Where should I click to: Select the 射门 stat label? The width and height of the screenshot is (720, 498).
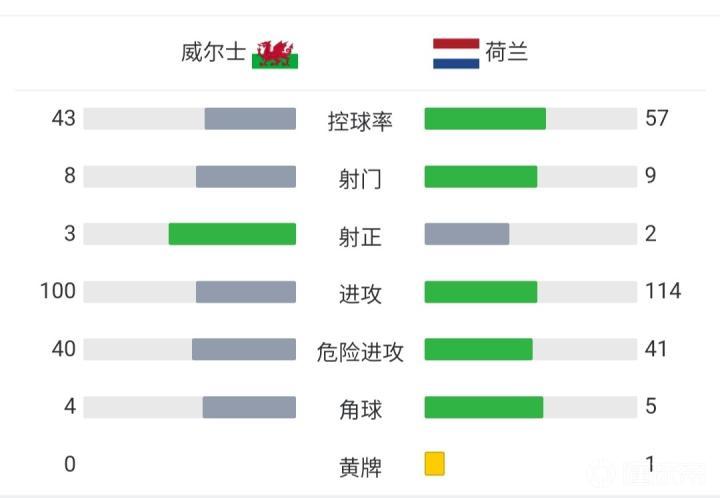[360, 179]
